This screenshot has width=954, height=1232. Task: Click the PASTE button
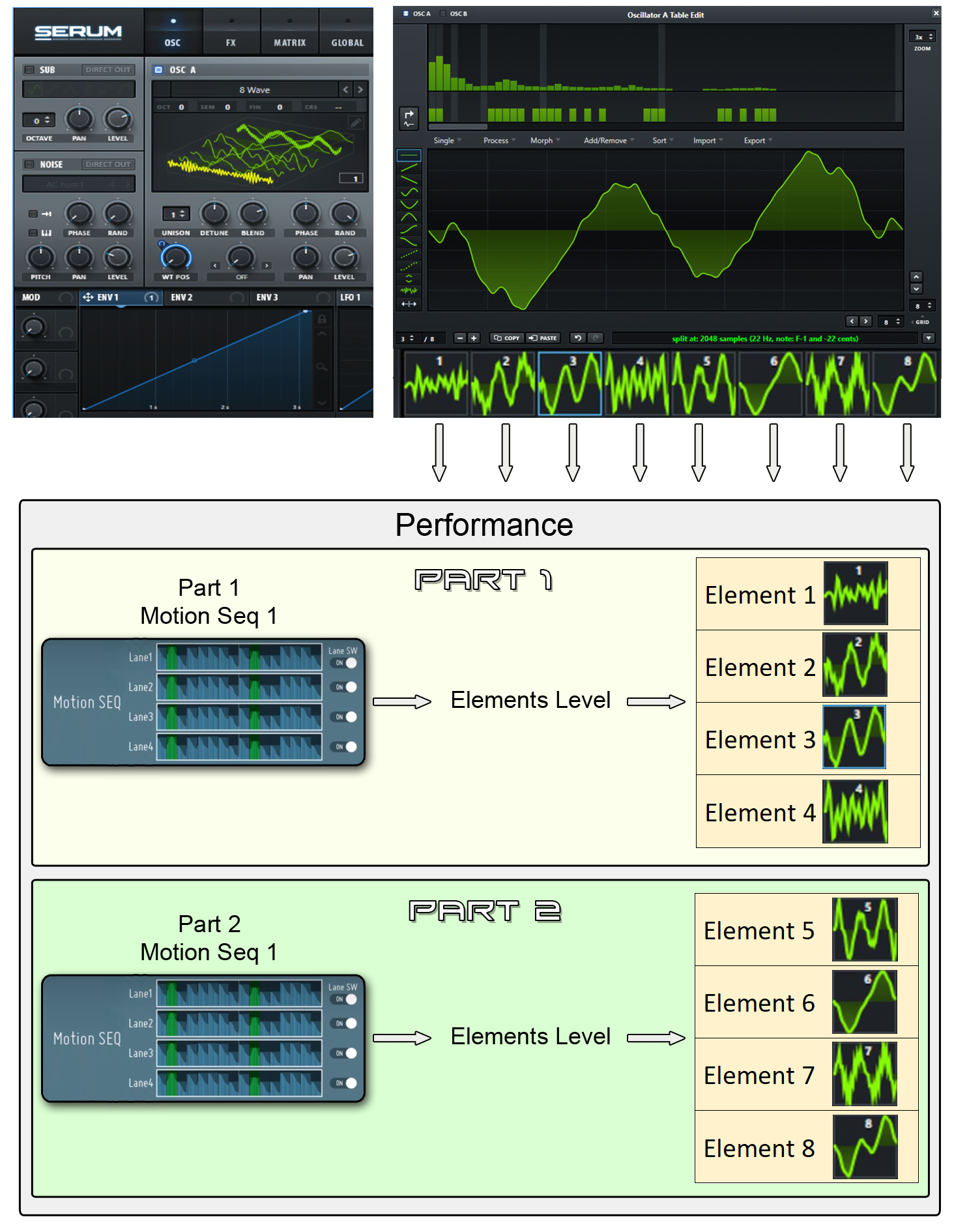[542, 338]
